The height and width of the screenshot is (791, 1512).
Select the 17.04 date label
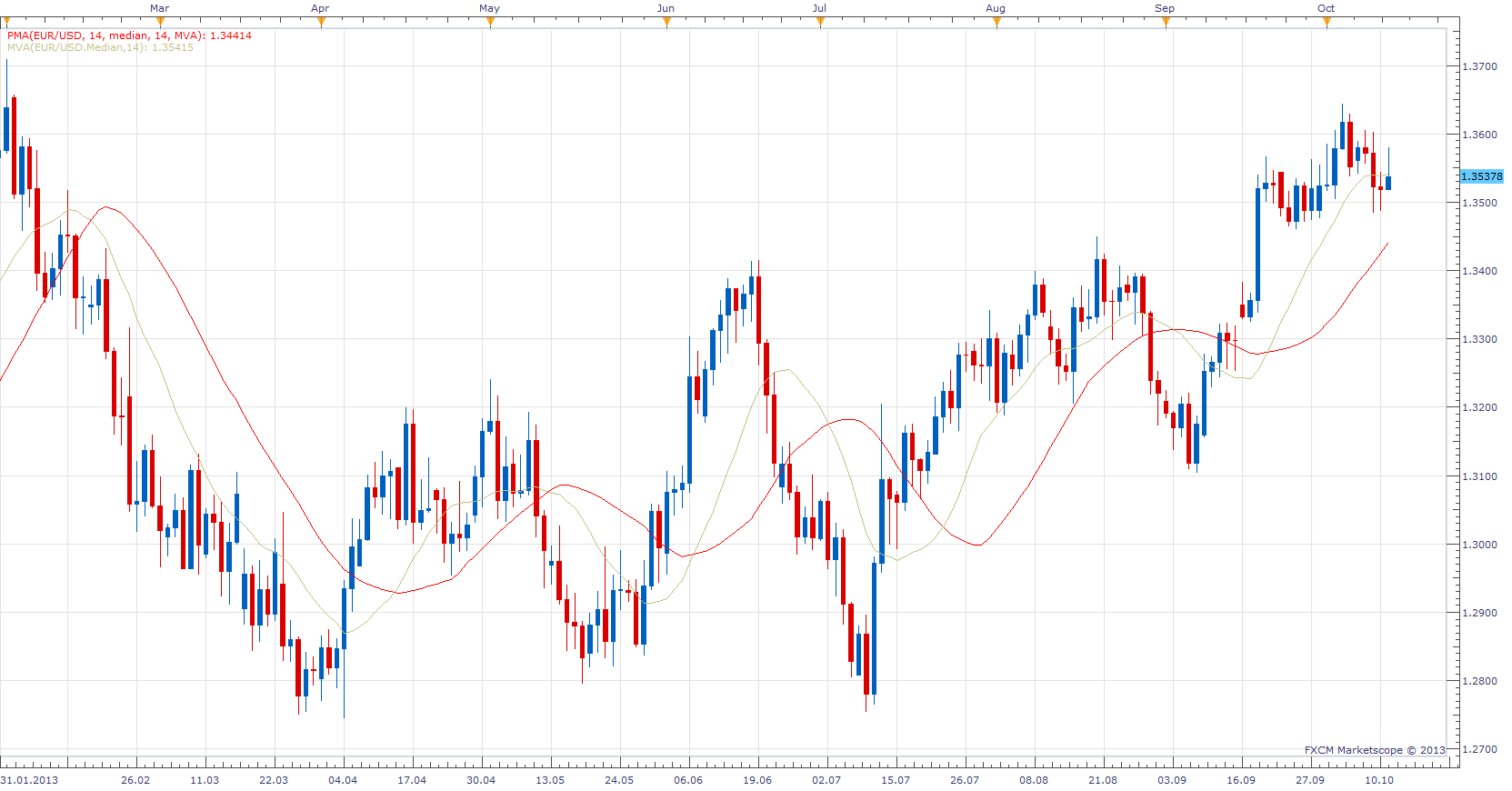[x=412, y=780]
